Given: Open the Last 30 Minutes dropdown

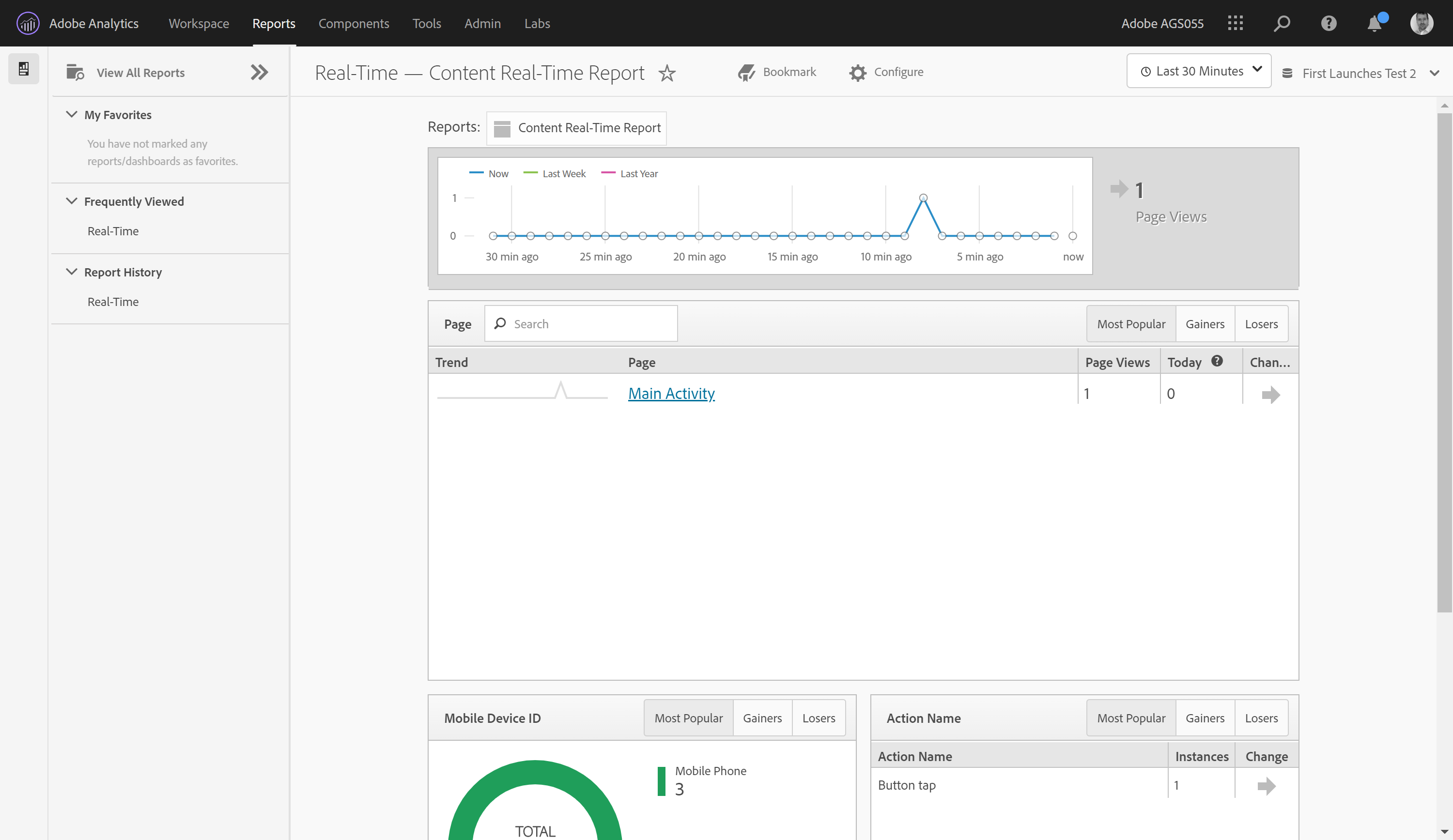Looking at the screenshot, I should pos(1199,71).
